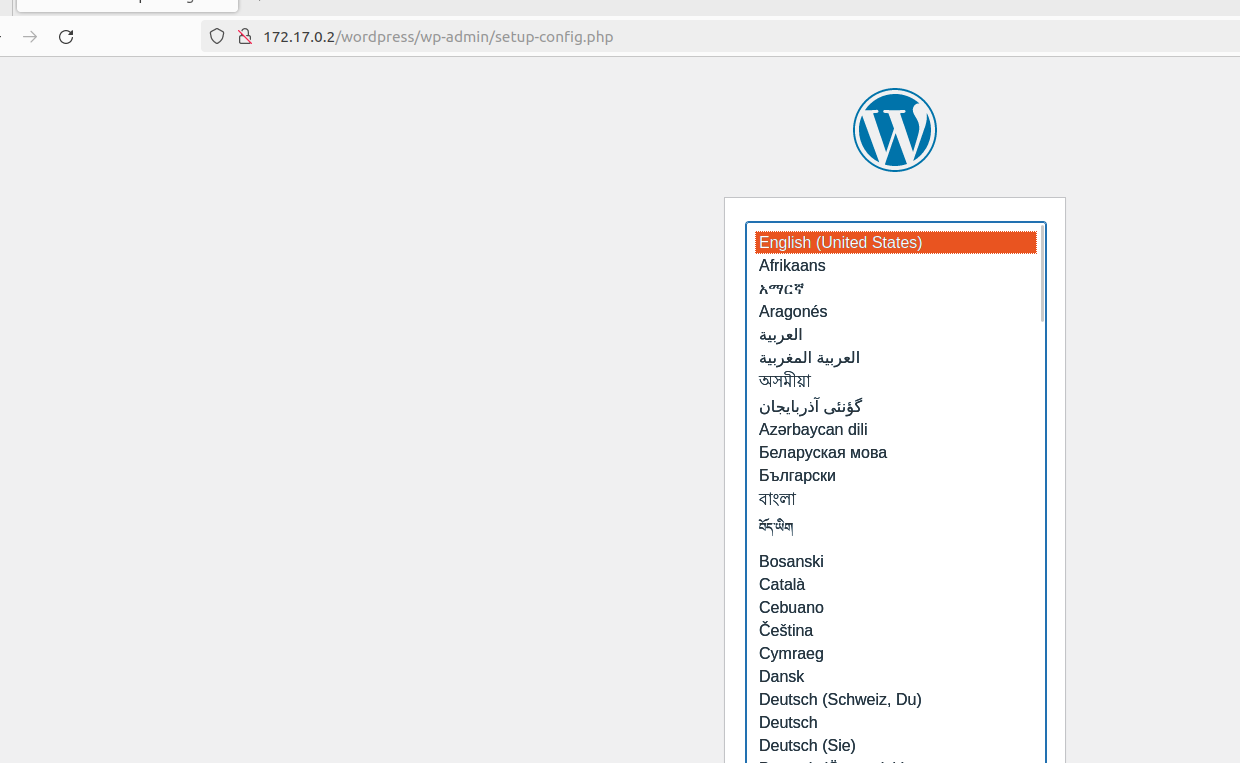
Task: Open the shield tracking protection icon
Action: point(217,37)
